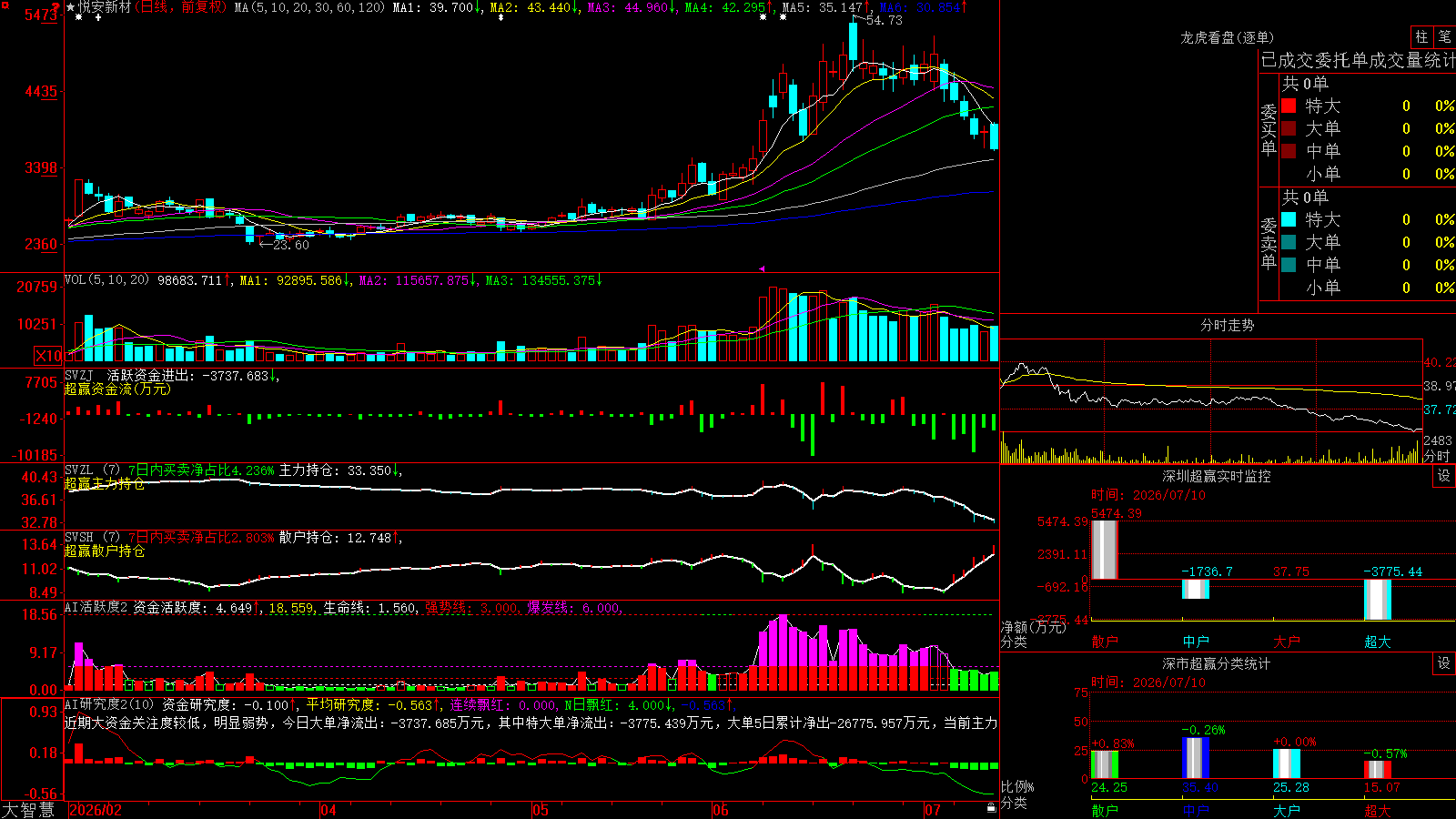Click the teal 中单 sell order swatch
The width and height of the screenshot is (1456, 819).
pos(1289,265)
